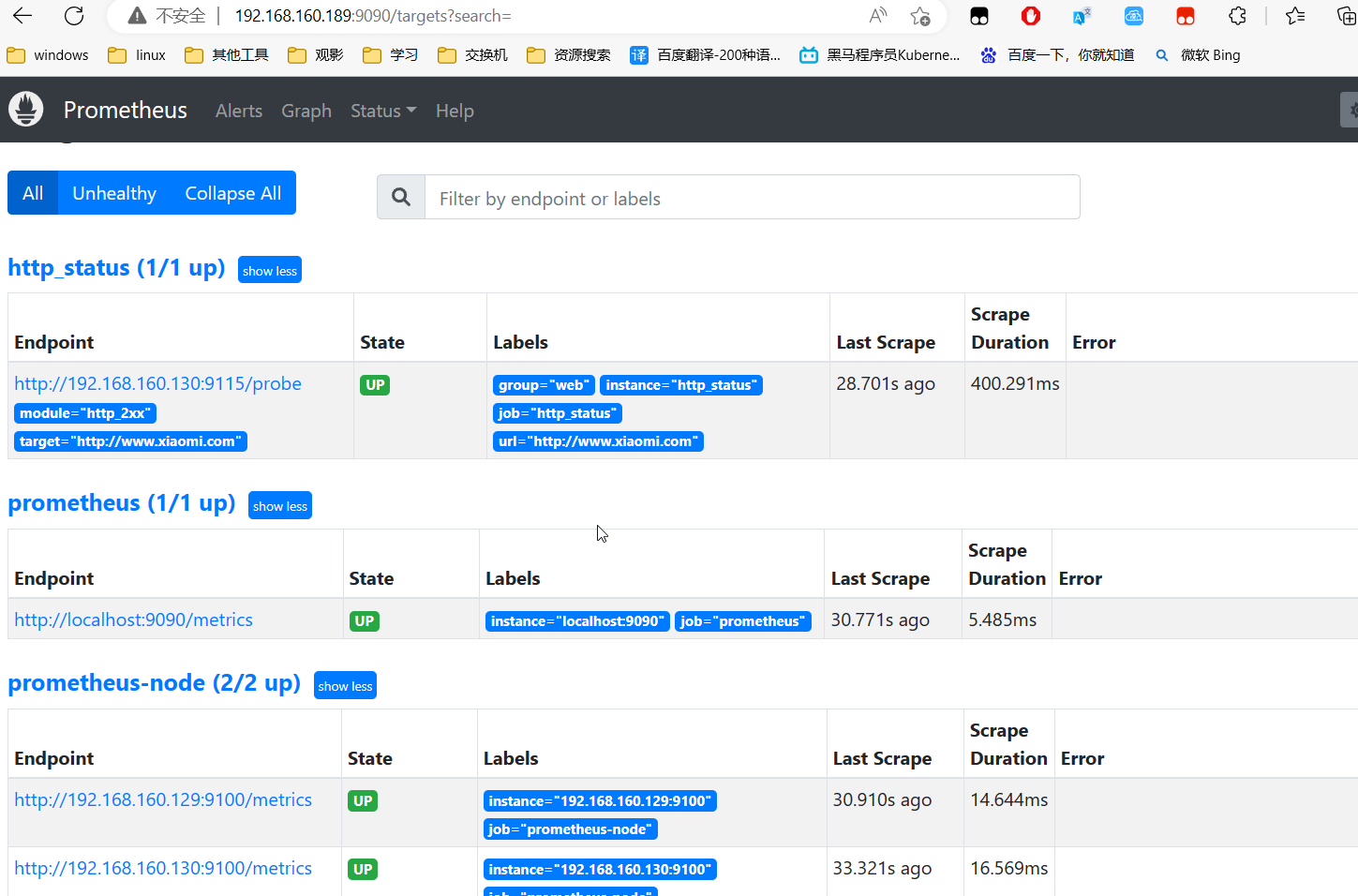
Task: Select the Unhealthy filter button
Action: 114,192
